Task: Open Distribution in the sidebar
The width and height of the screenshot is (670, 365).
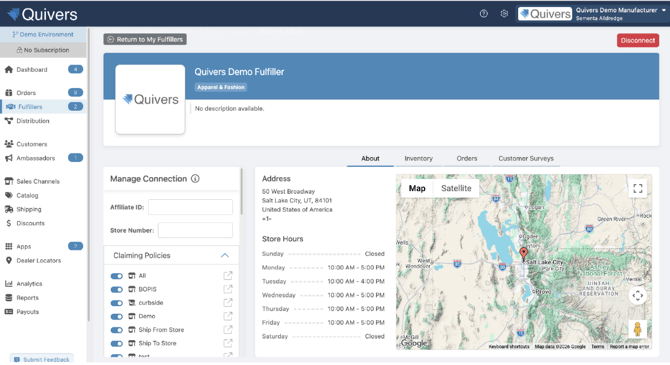Action: point(32,121)
